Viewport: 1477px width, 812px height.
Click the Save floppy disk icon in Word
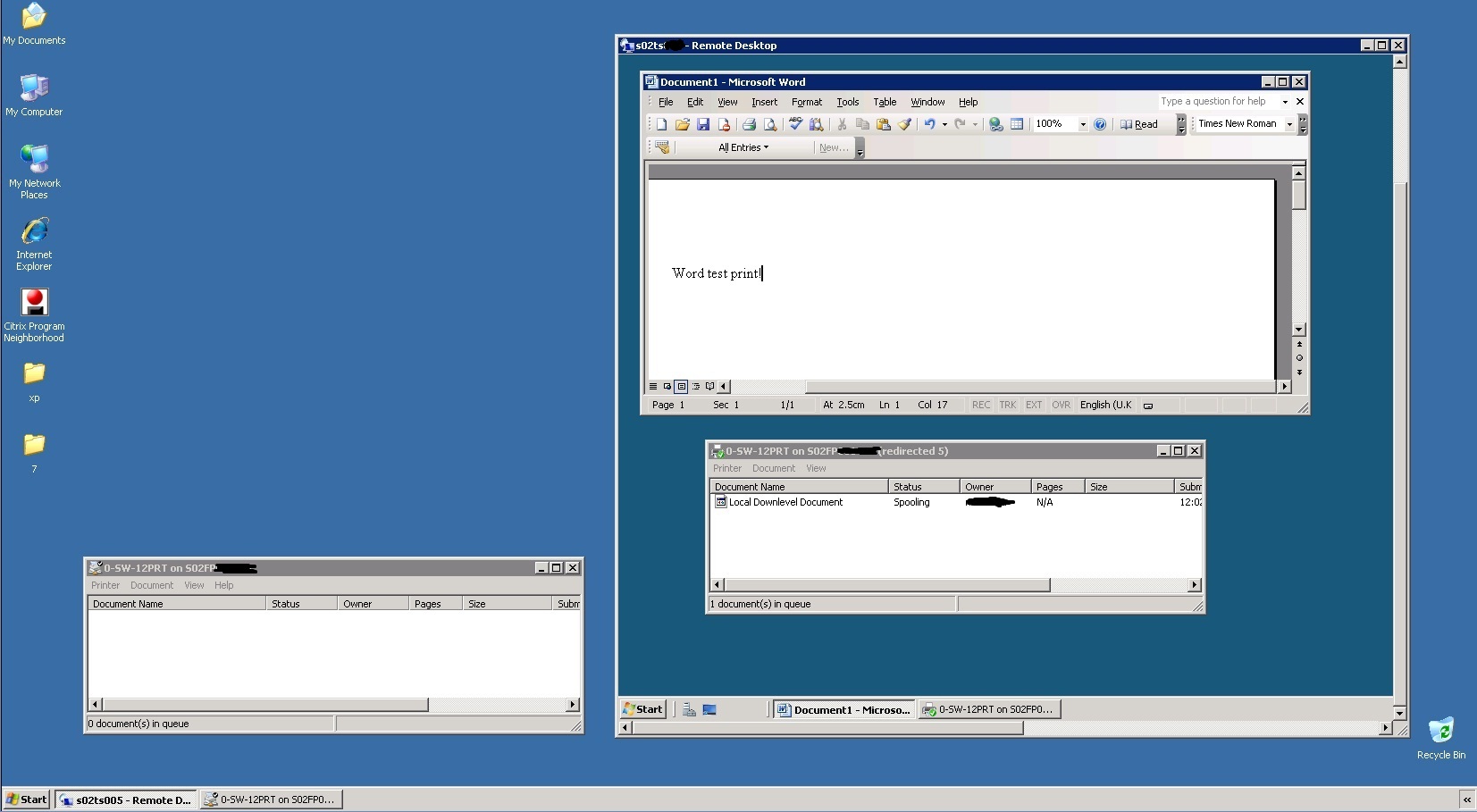[702, 124]
